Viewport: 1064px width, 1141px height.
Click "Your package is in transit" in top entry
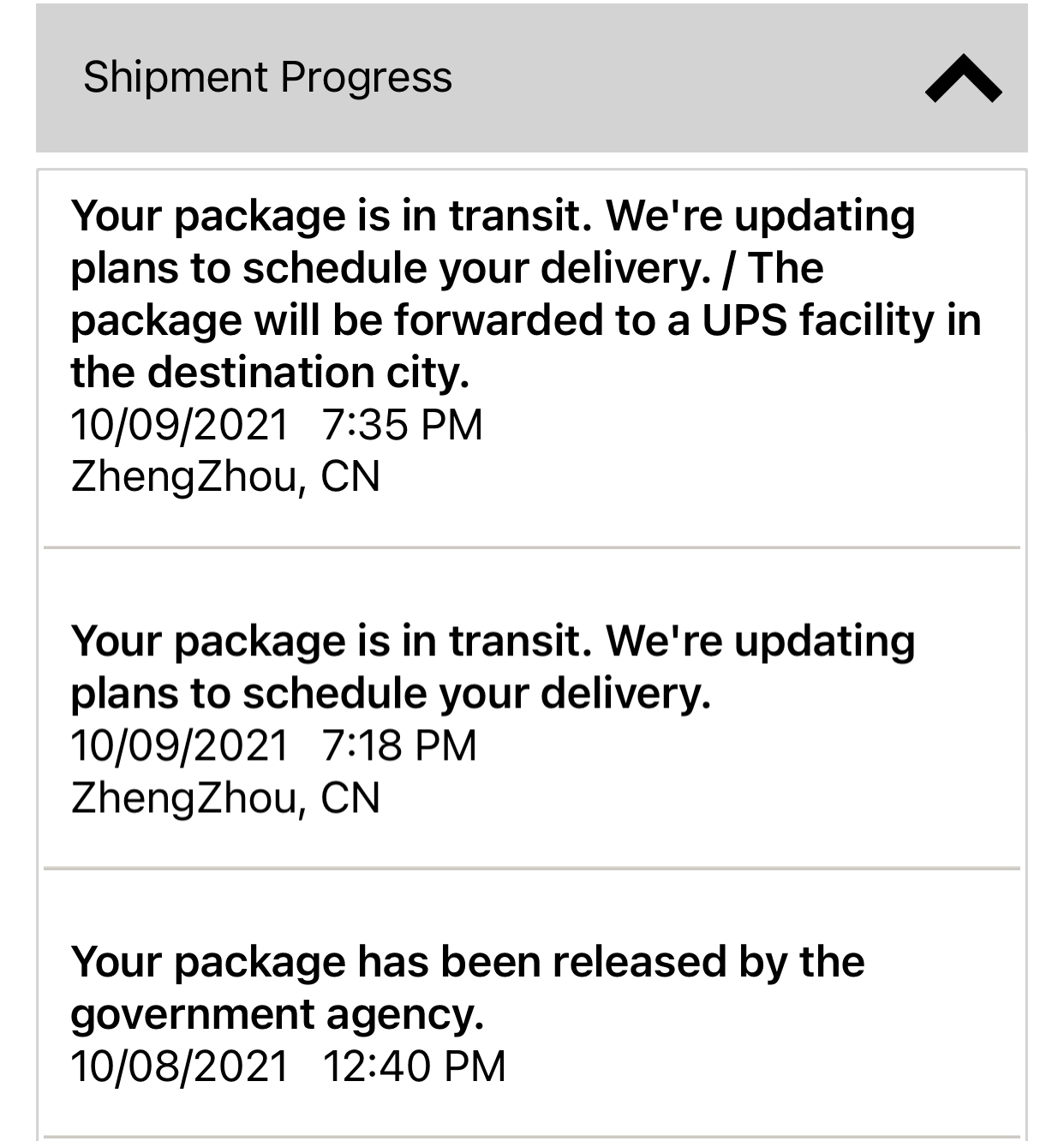[x=331, y=215]
